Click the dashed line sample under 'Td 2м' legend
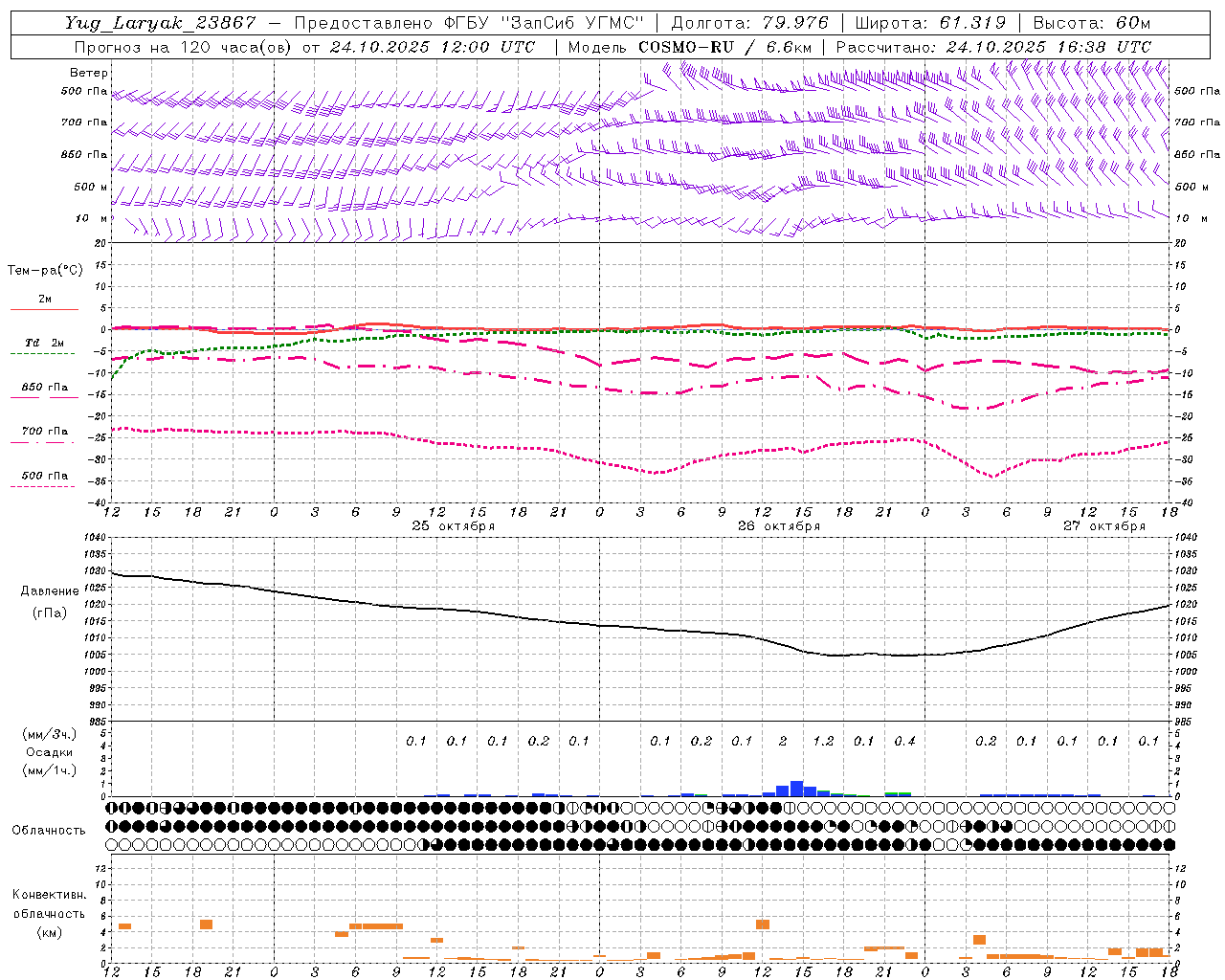 (42, 353)
